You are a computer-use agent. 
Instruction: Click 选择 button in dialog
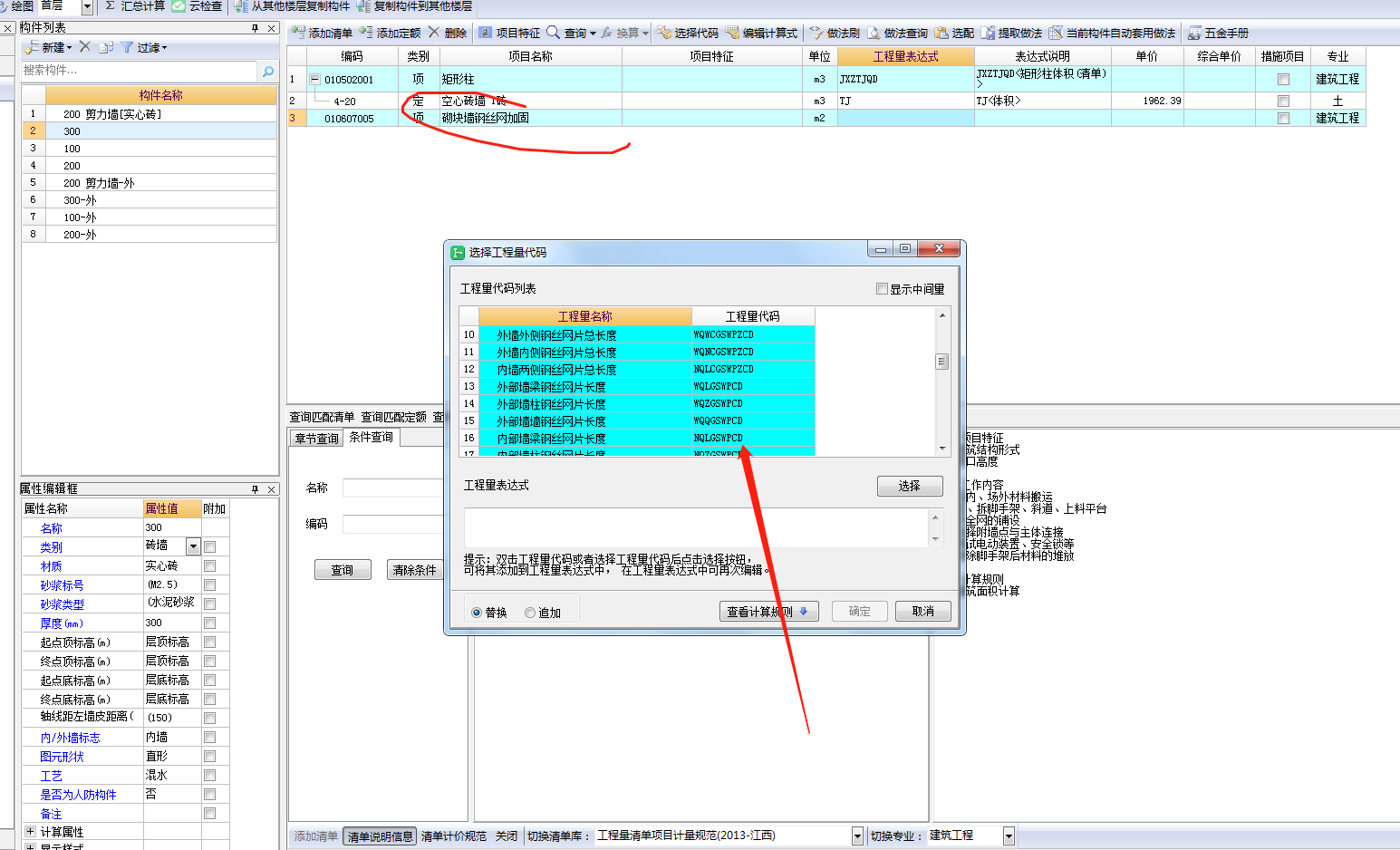point(910,487)
